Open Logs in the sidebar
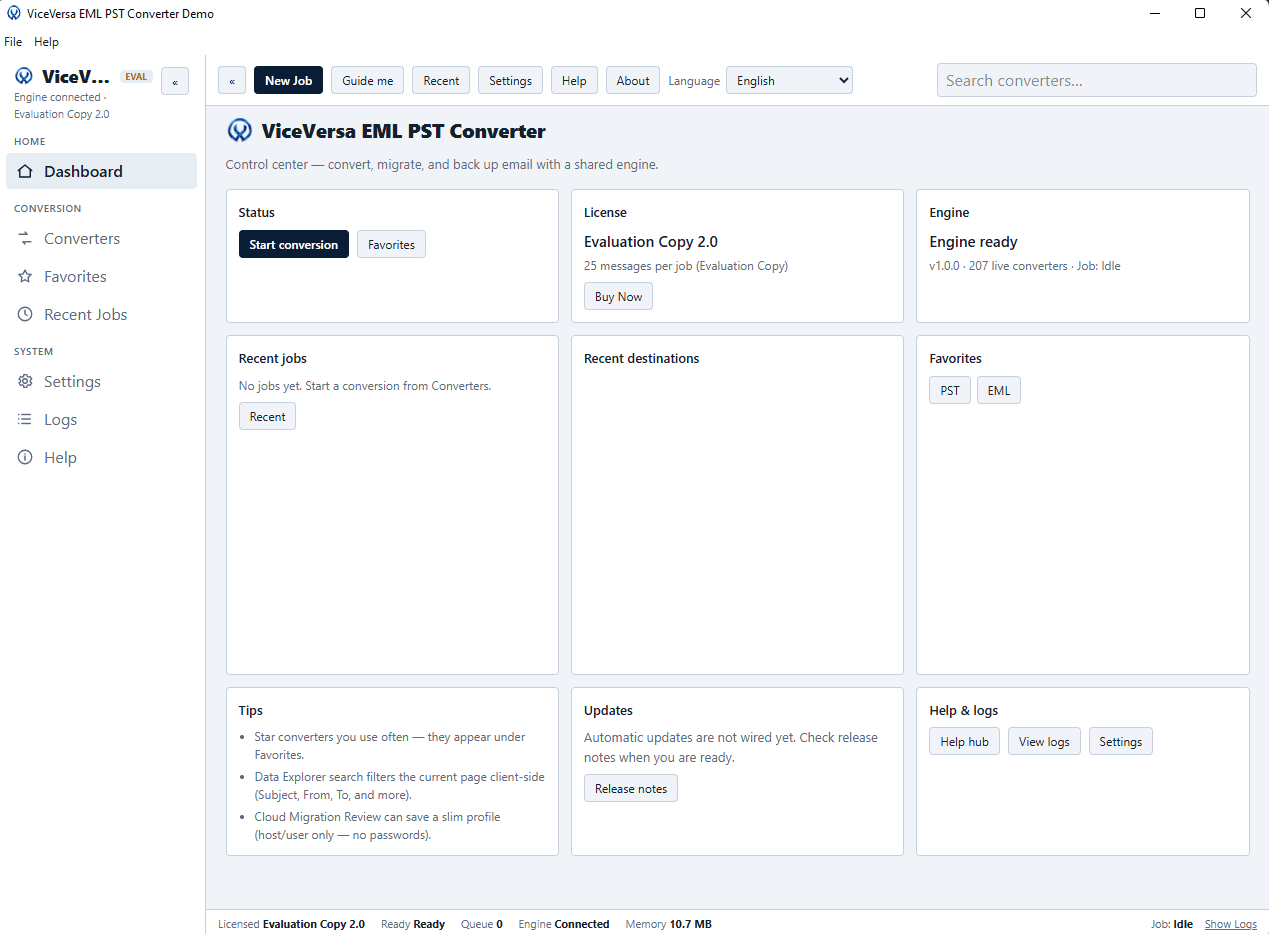The height and width of the screenshot is (934, 1269). pyautogui.click(x=101, y=419)
